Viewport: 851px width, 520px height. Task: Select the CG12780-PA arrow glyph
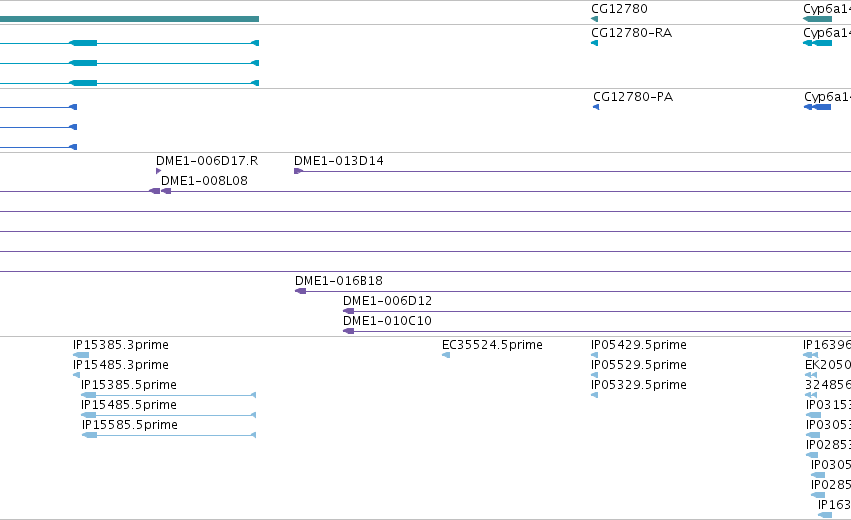[x=596, y=107]
